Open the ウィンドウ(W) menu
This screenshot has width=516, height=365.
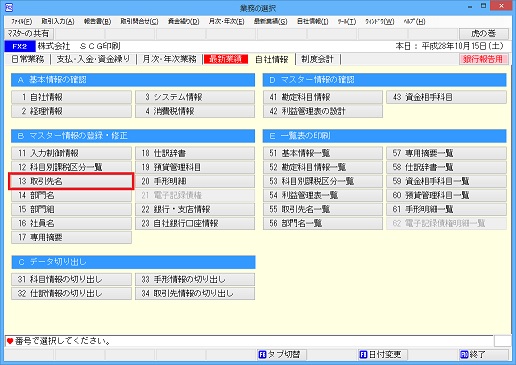coord(380,22)
